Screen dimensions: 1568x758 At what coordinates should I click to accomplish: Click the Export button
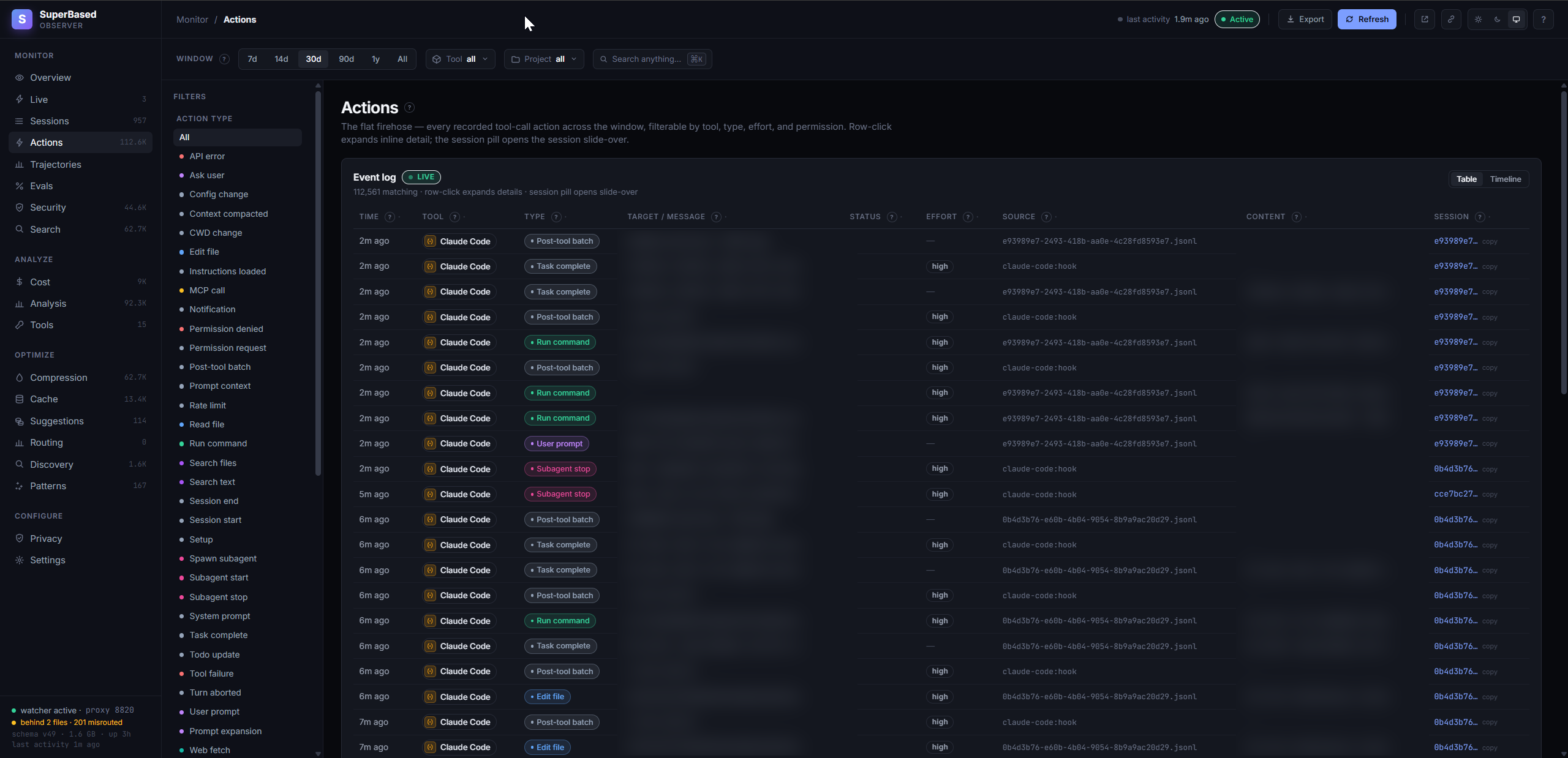[x=1305, y=20]
